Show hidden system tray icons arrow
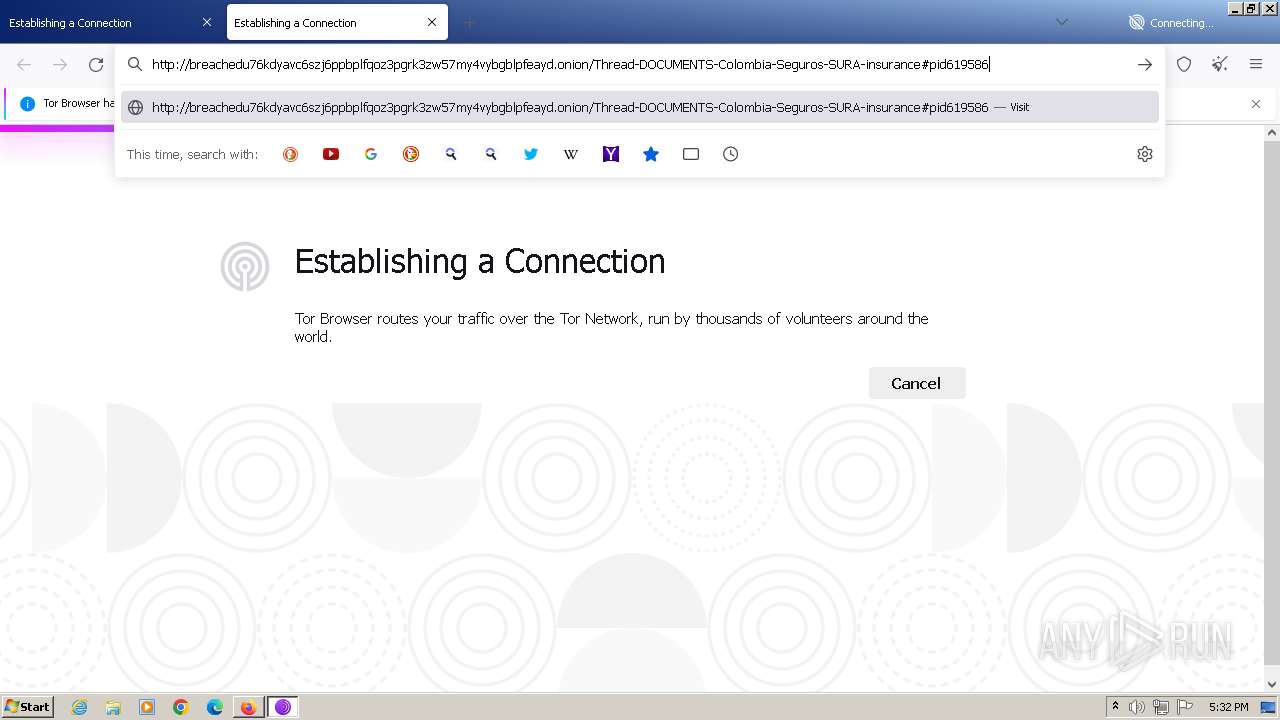The image size is (1280, 720). point(1115,707)
